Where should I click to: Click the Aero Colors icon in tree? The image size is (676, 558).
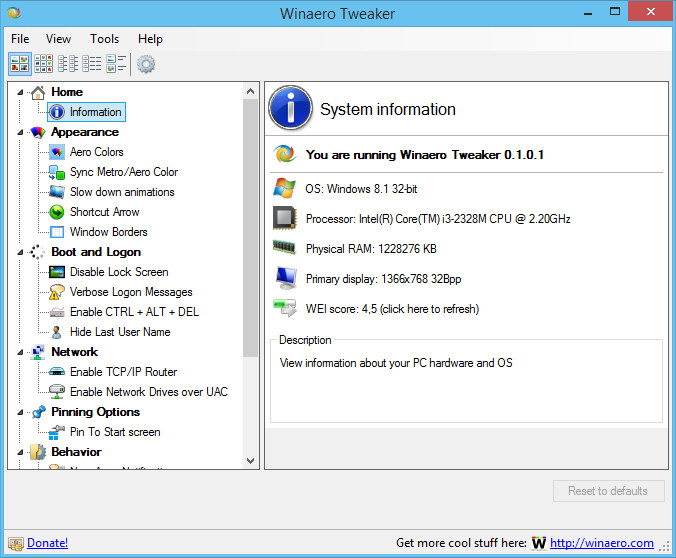57,152
